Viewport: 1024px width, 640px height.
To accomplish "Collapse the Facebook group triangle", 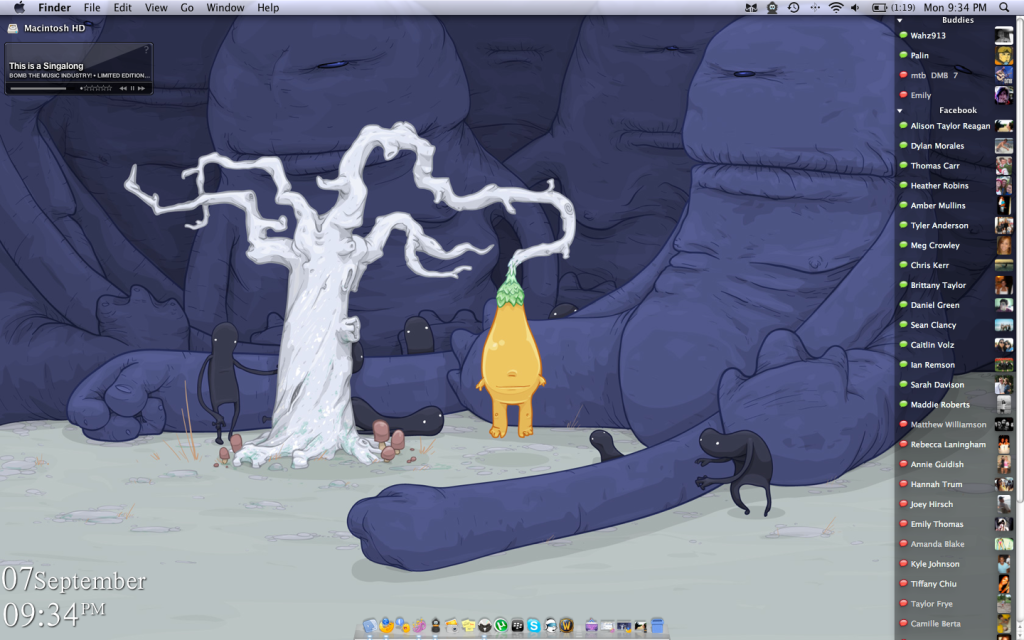I will point(900,110).
